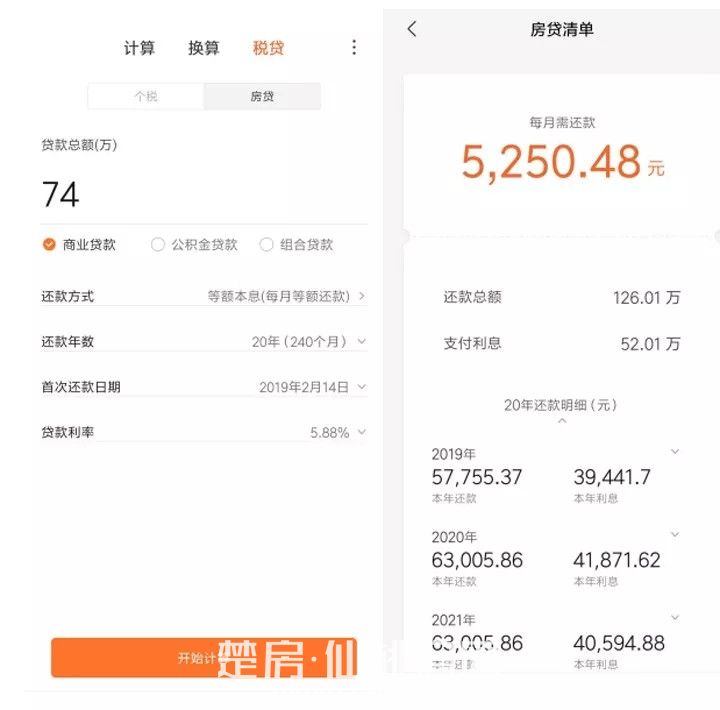
Task: Open the 还款年数 dropdown
Action: [x=361, y=341]
